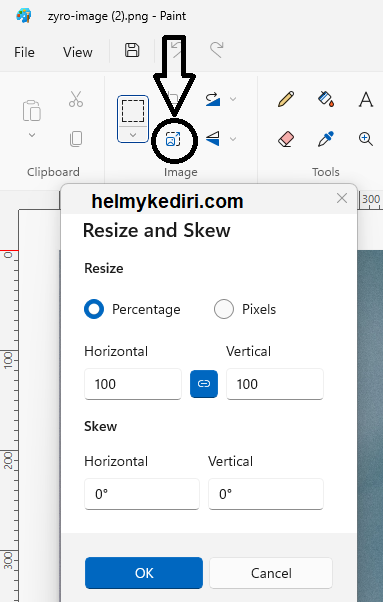
Task: Select the Percentage radio button
Action: [94, 309]
